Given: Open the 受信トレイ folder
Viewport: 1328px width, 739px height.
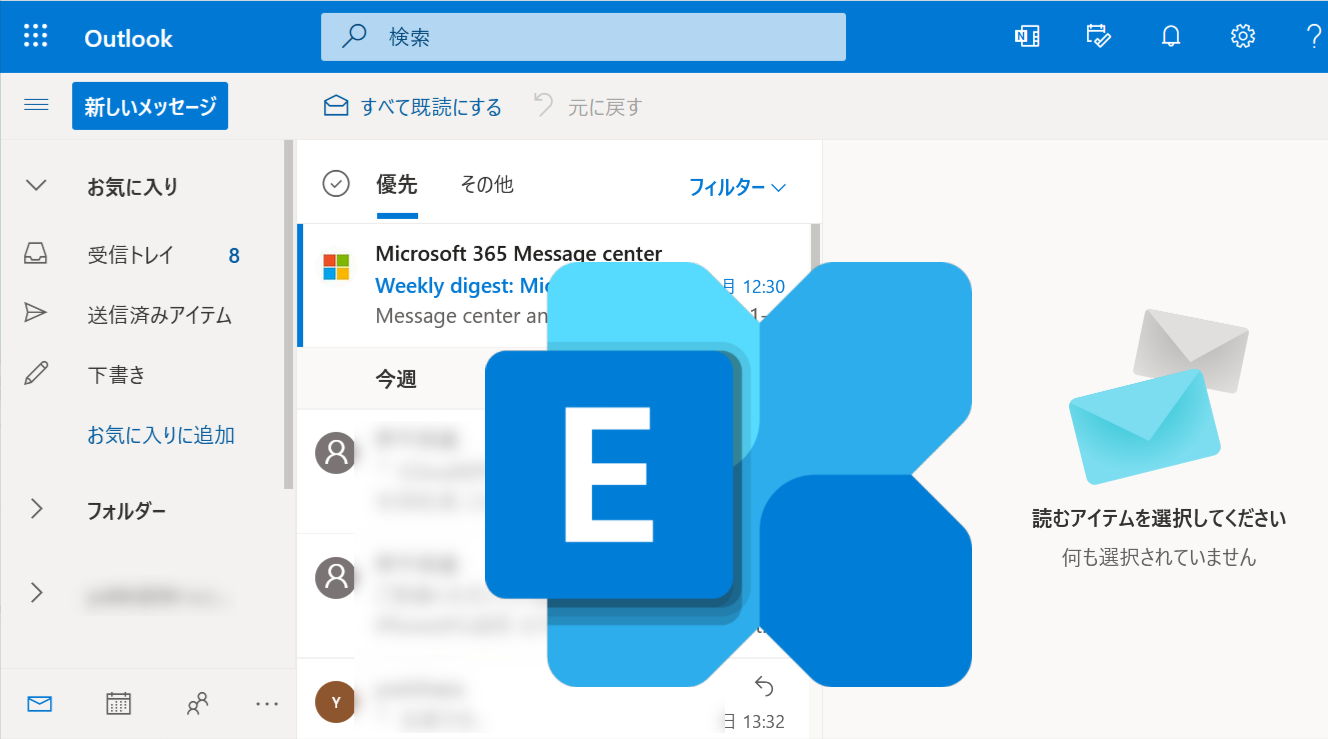Looking at the screenshot, I should pos(130,256).
